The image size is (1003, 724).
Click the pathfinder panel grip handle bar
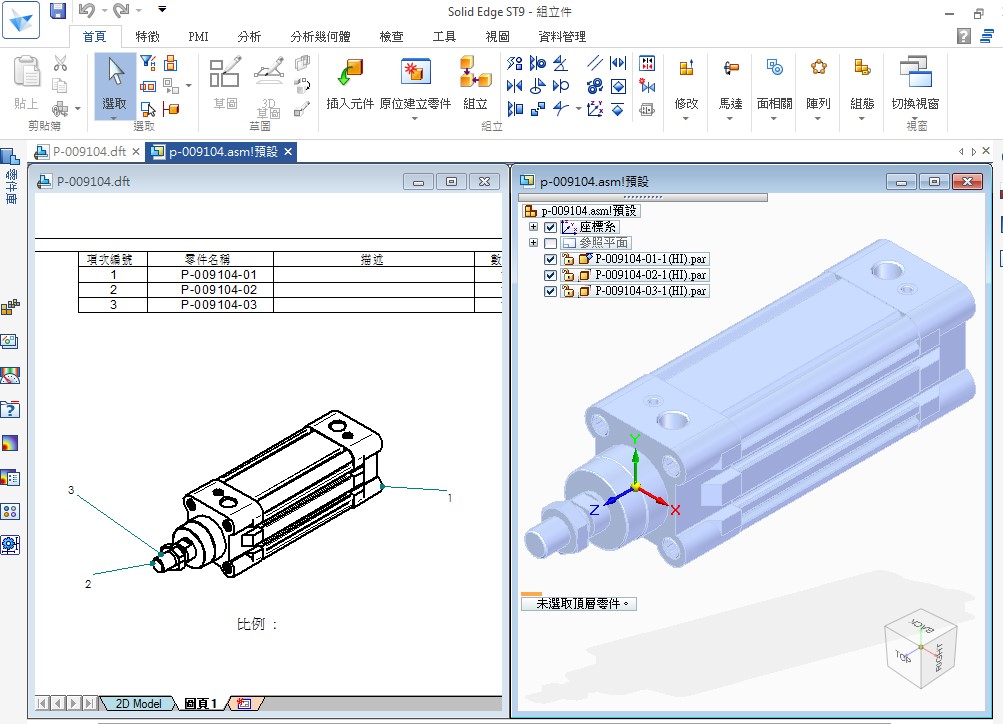point(642,197)
